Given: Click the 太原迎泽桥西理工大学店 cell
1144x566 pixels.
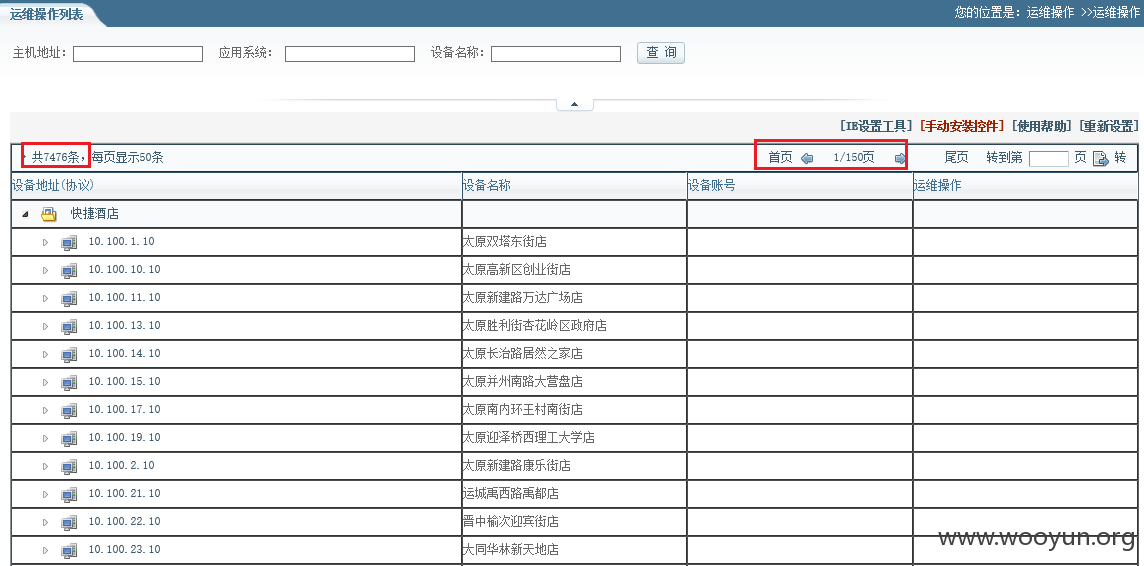Looking at the screenshot, I should [x=574, y=438].
